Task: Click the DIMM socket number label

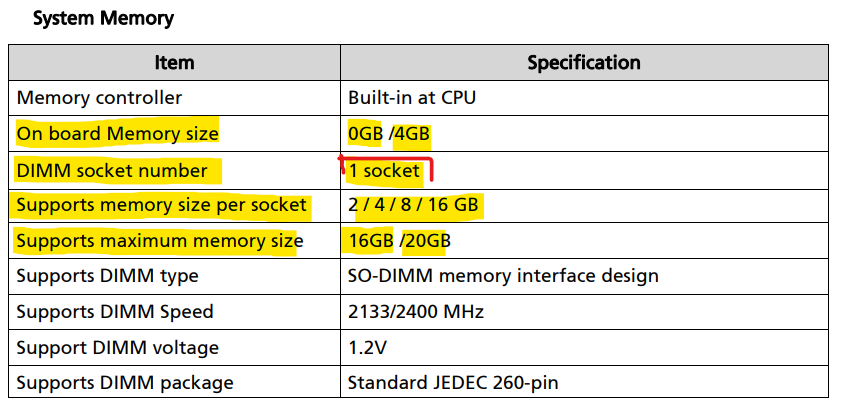Action: 112,171
